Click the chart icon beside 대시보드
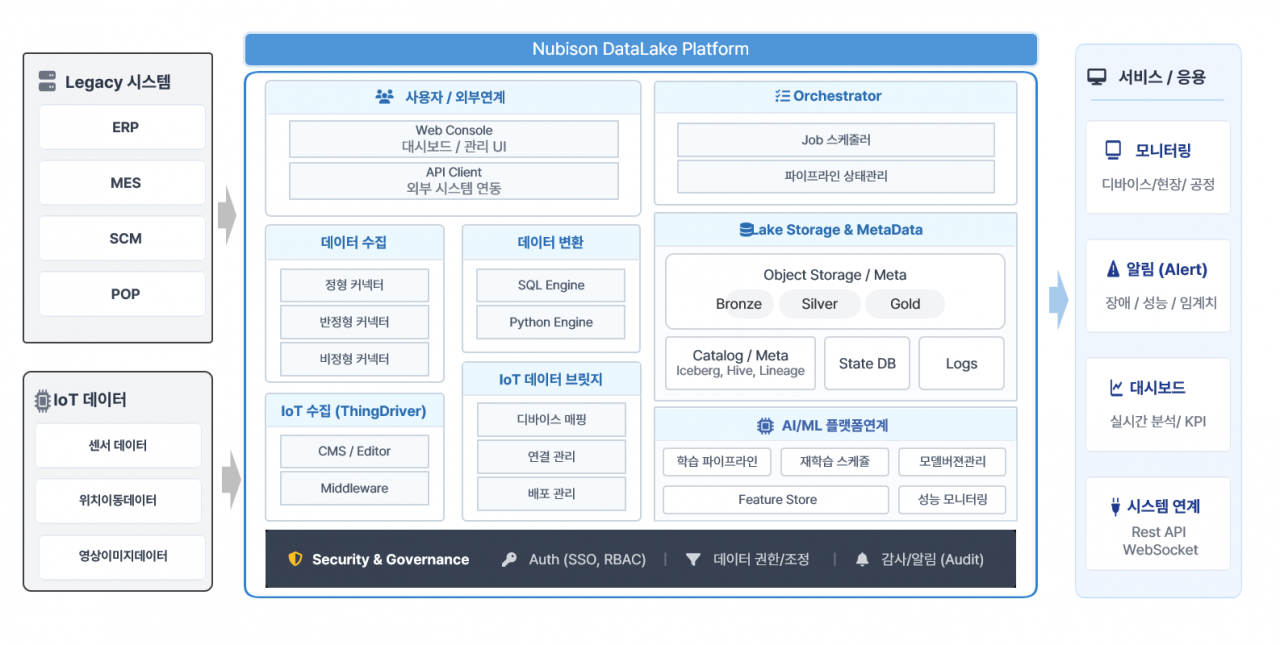The width and height of the screenshot is (1280, 645). click(x=1115, y=388)
